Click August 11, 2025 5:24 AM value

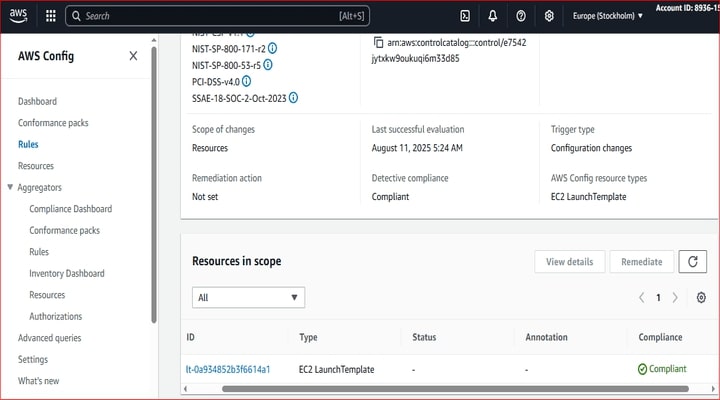pos(417,148)
